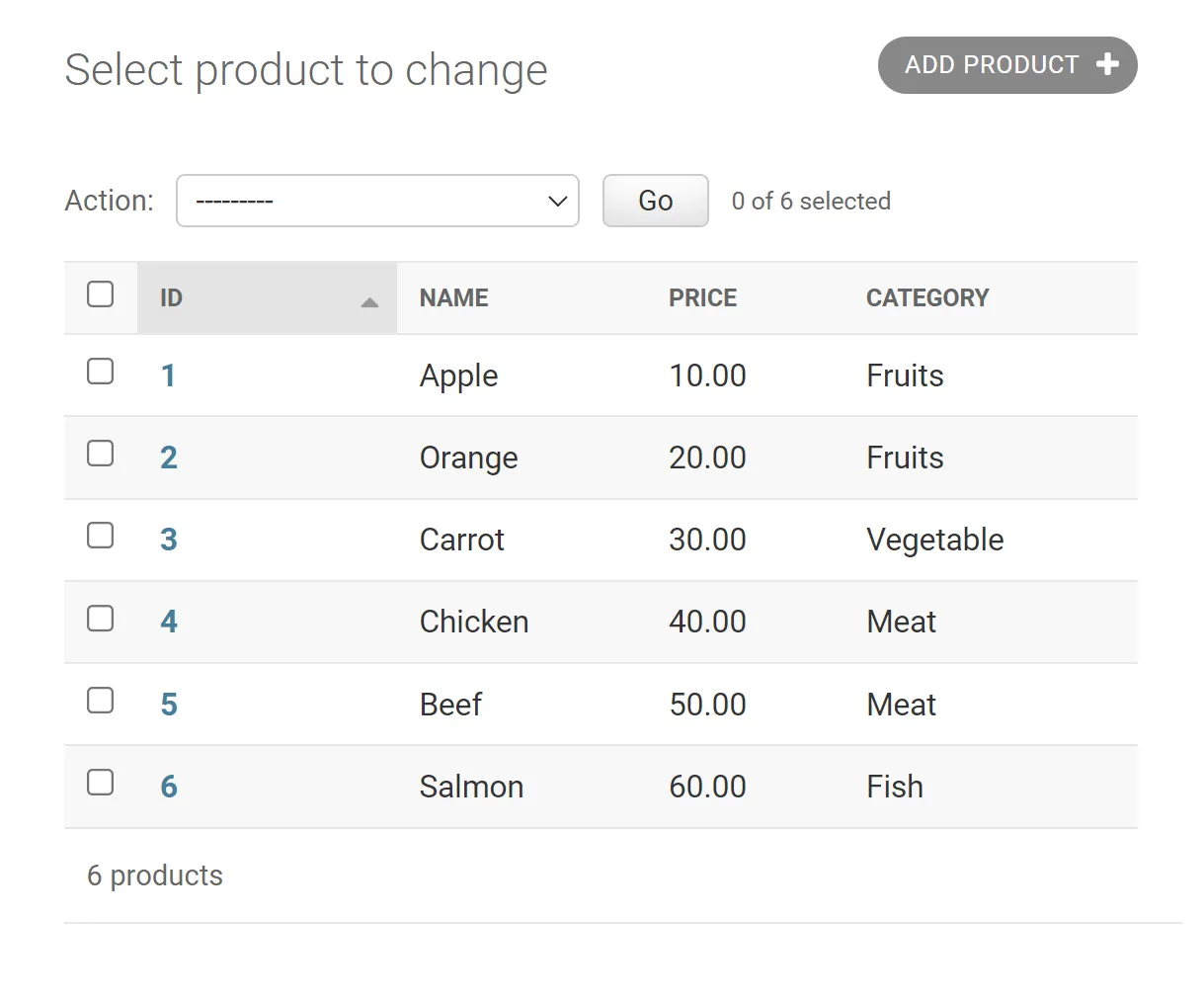Tick the checkbox next to Salmon
Viewport: 1204px width, 1000px height.
point(101,783)
